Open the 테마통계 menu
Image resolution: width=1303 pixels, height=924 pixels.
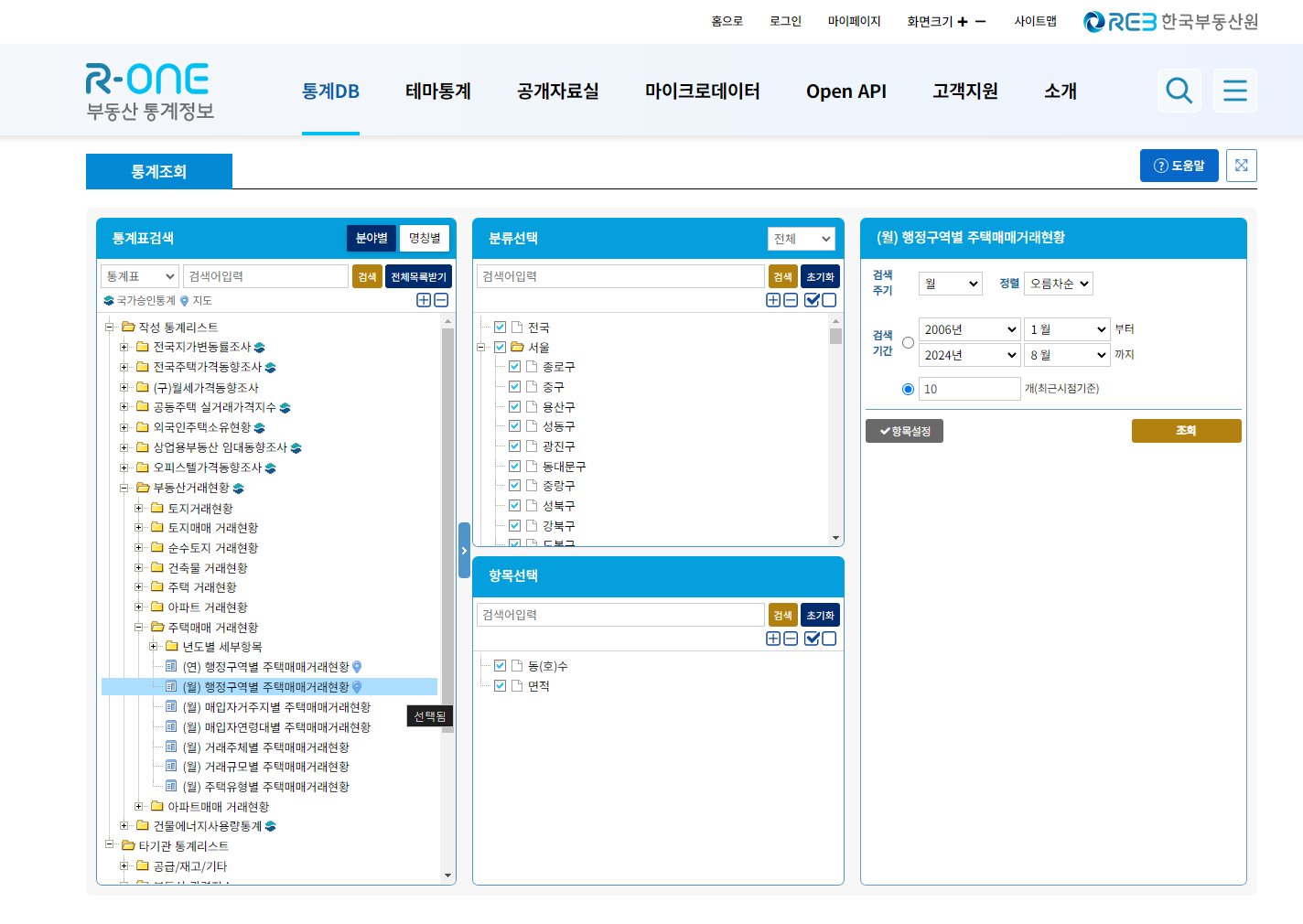coord(437,91)
